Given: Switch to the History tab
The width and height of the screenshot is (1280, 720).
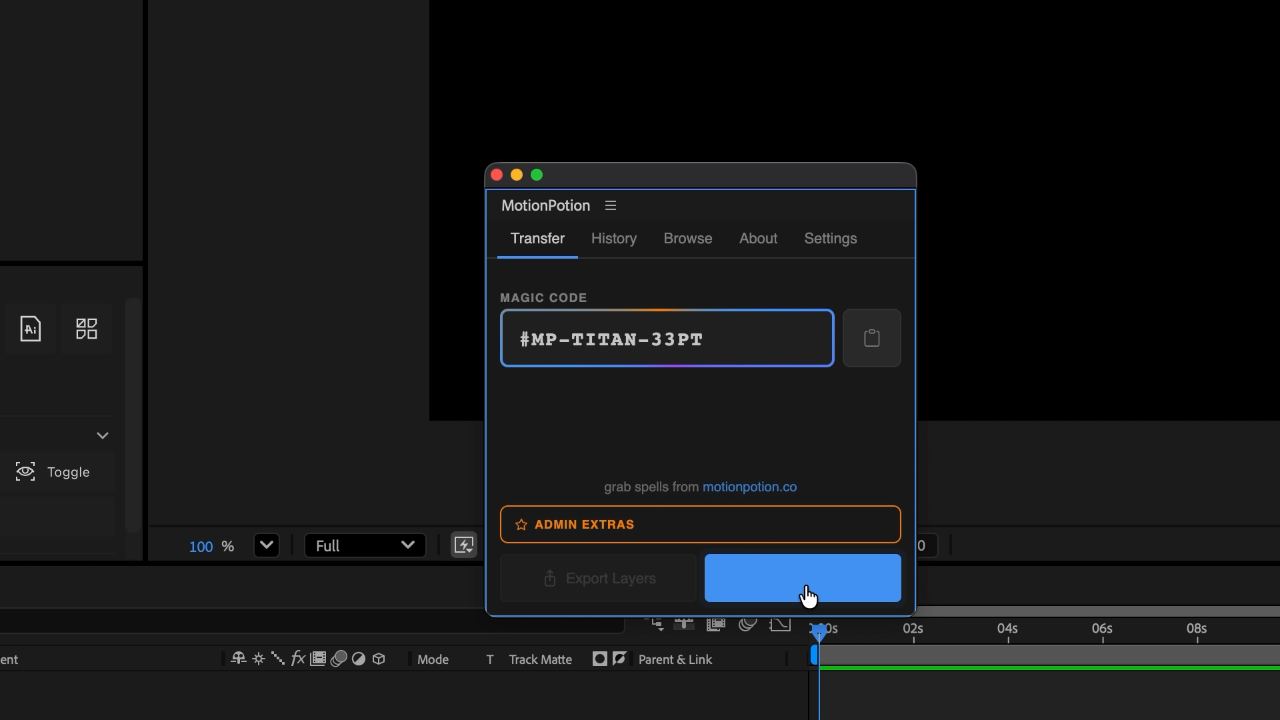Looking at the screenshot, I should 614,238.
